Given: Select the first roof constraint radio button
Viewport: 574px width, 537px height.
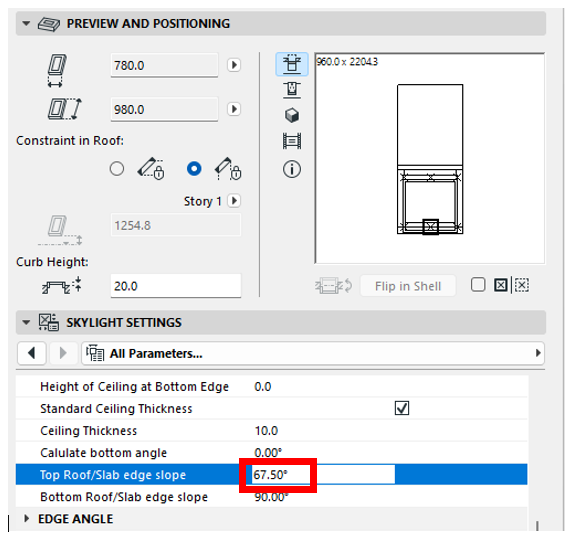Looking at the screenshot, I should pyautogui.click(x=117, y=169).
